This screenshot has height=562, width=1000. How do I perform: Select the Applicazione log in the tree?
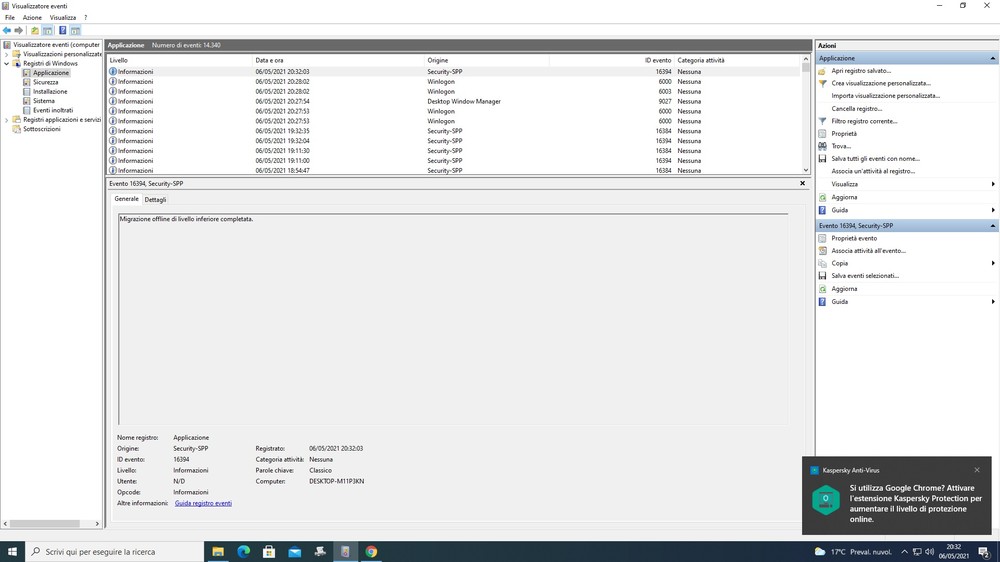click(x=51, y=73)
